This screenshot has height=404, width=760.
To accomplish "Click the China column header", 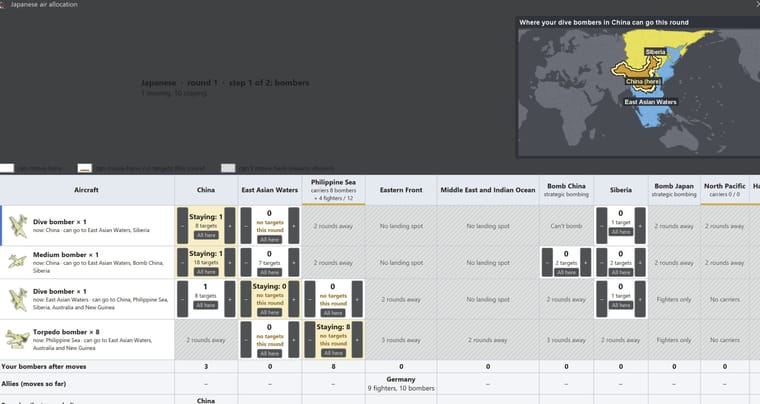I will coord(206,190).
